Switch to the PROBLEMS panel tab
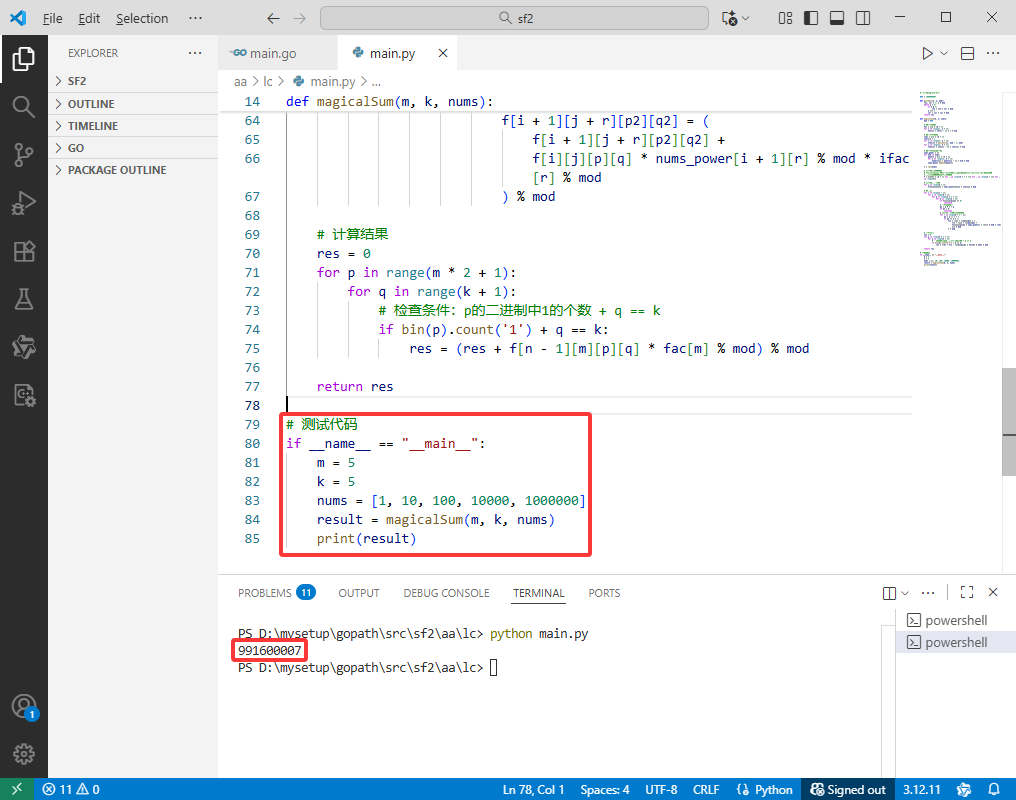 pyautogui.click(x=276, y=593)
